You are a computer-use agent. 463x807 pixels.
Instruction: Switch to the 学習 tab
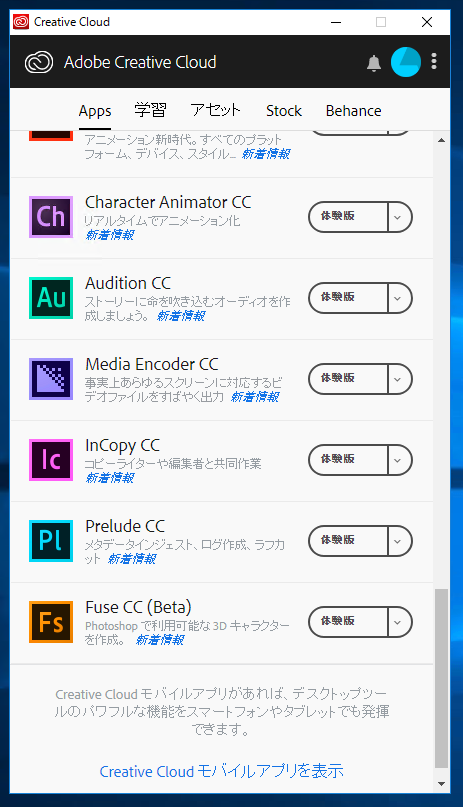[x=151, y=110]
